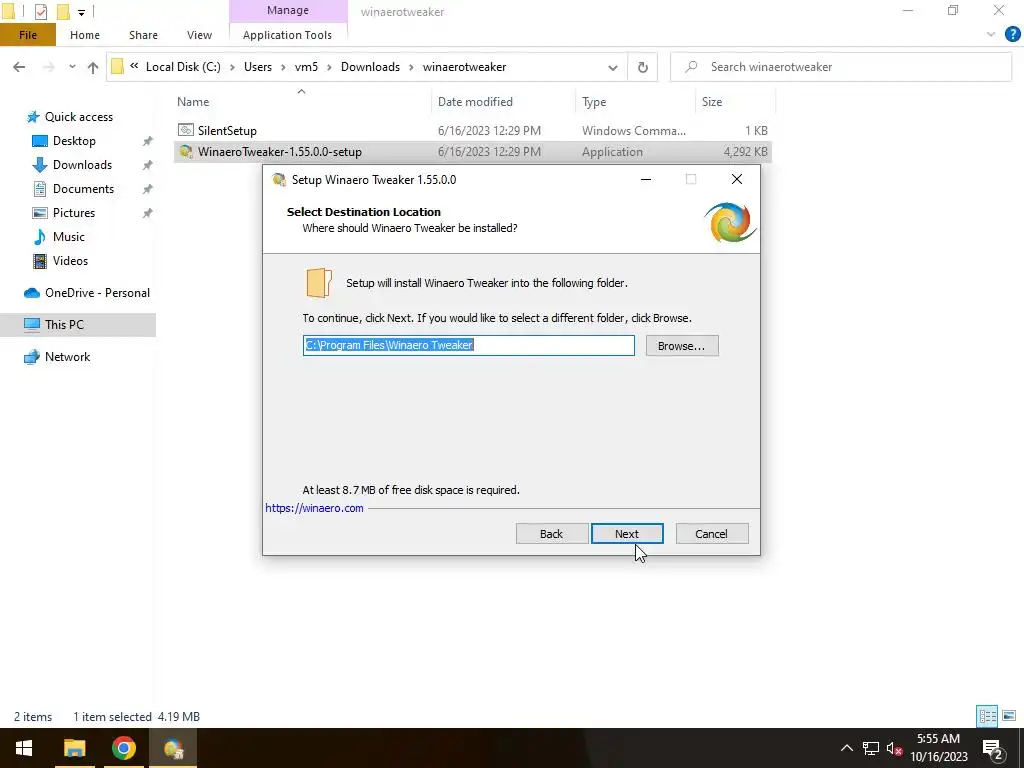Open Documents in the navigation pane
The height and width of the screenshot is (768, 1024).
click(83, 189)
